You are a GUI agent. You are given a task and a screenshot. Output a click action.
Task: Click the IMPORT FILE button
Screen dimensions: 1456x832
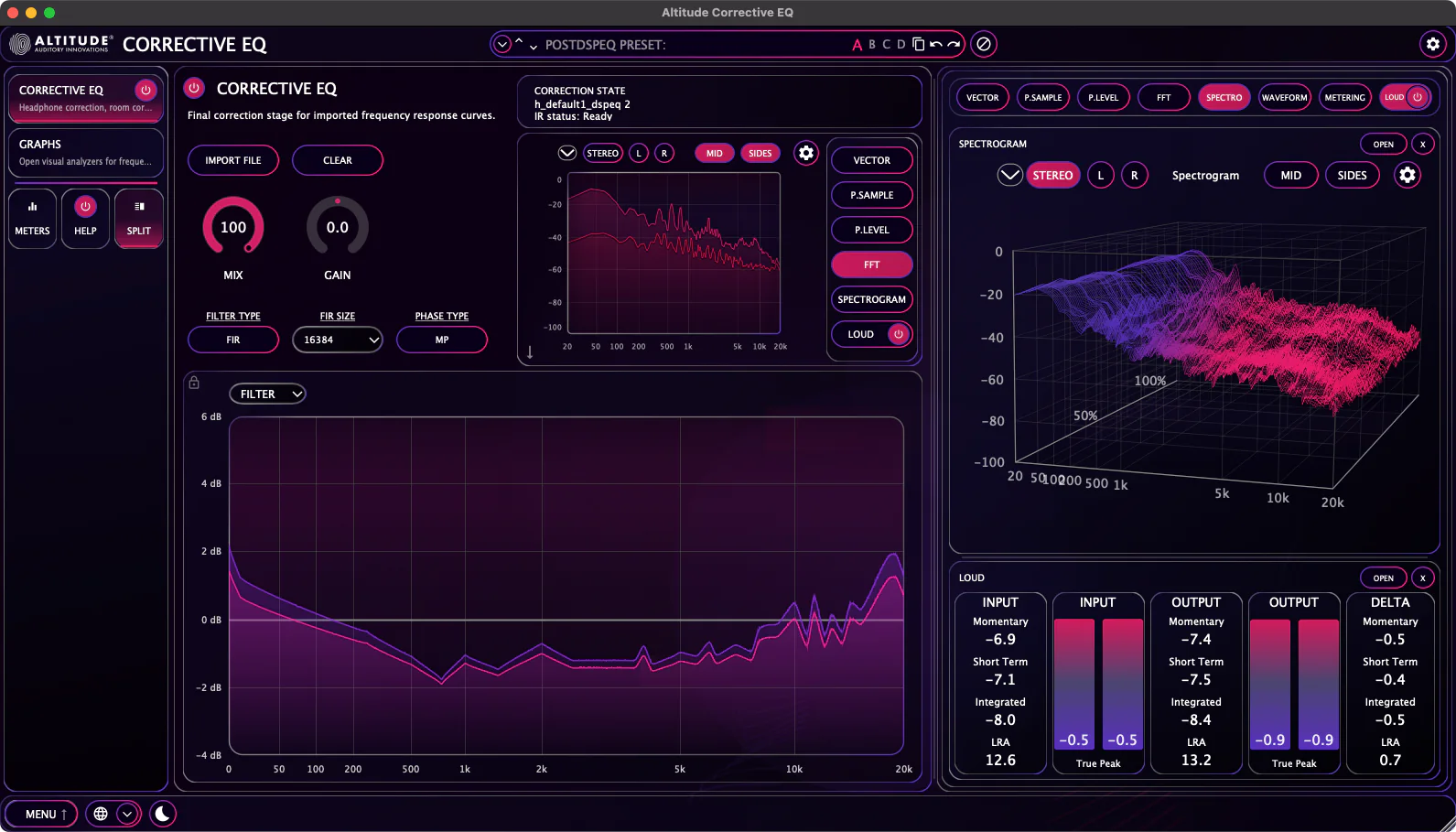coord(233,160)
